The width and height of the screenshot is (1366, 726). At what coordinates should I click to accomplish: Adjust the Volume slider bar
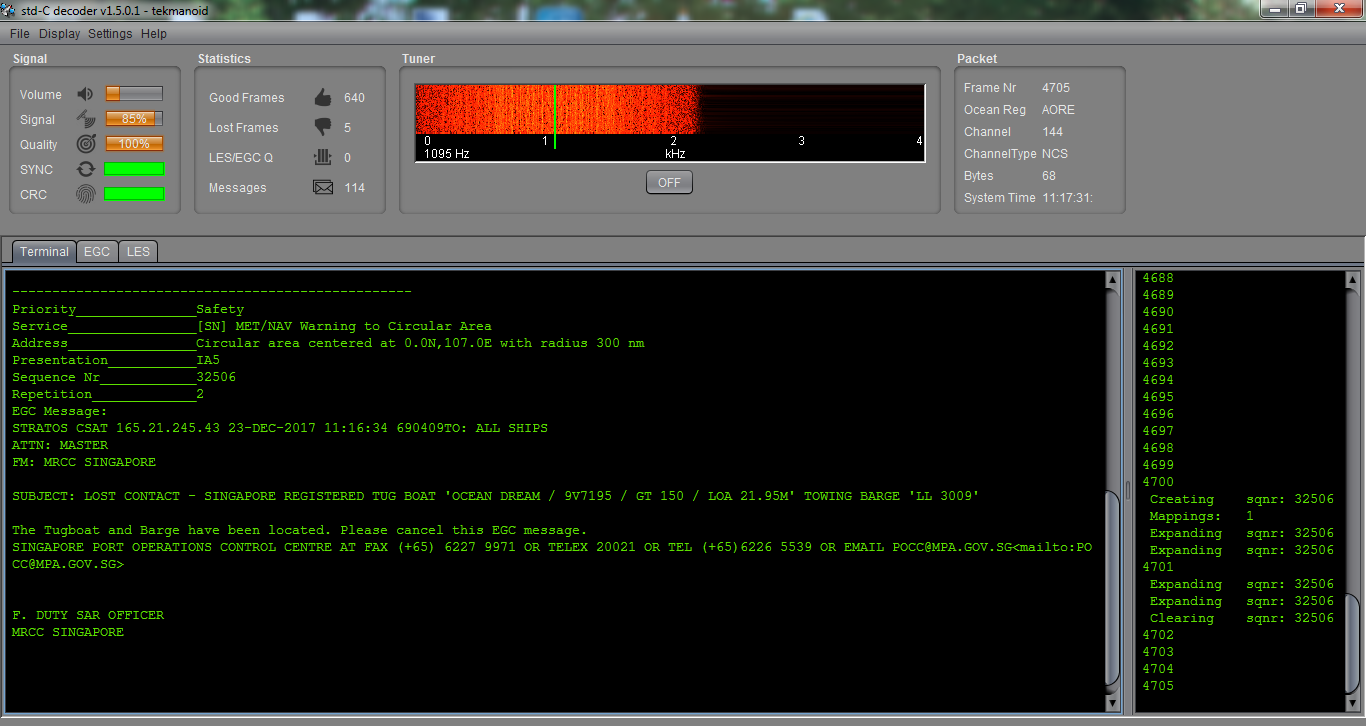[x=135, y=94]
